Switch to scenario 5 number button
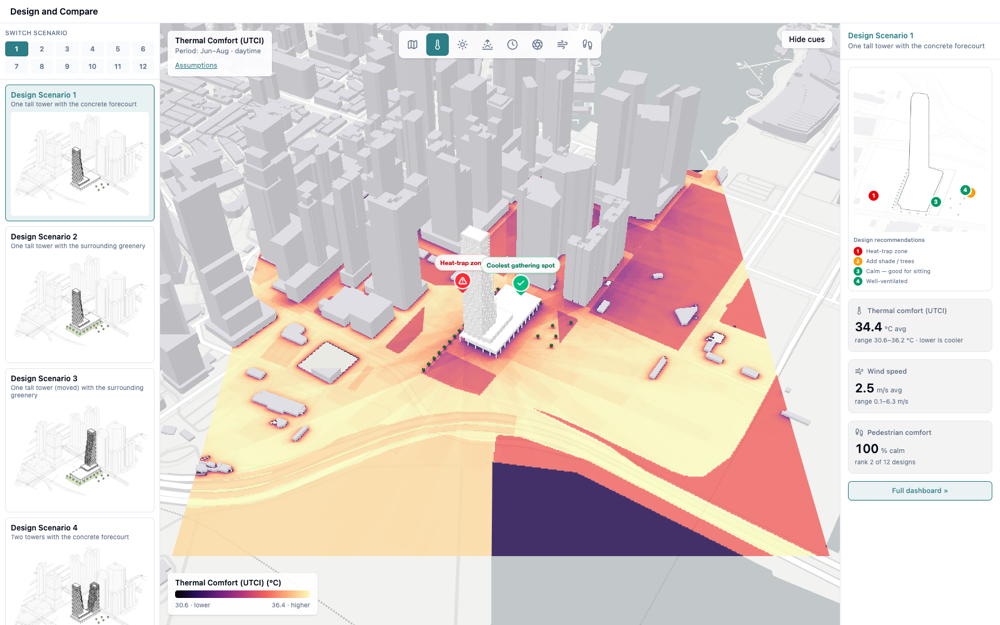 117,48
